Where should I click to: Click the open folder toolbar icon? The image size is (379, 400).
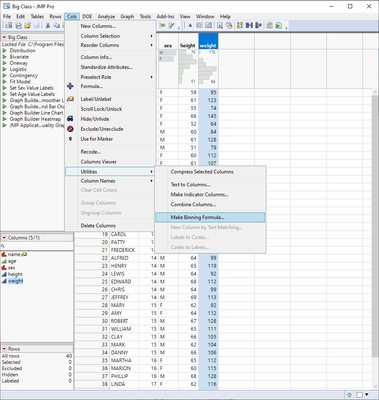(x=27, y=26)
